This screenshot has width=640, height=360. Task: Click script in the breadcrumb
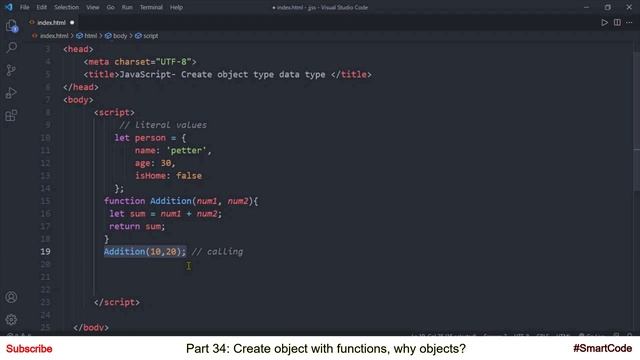(151, 36)
